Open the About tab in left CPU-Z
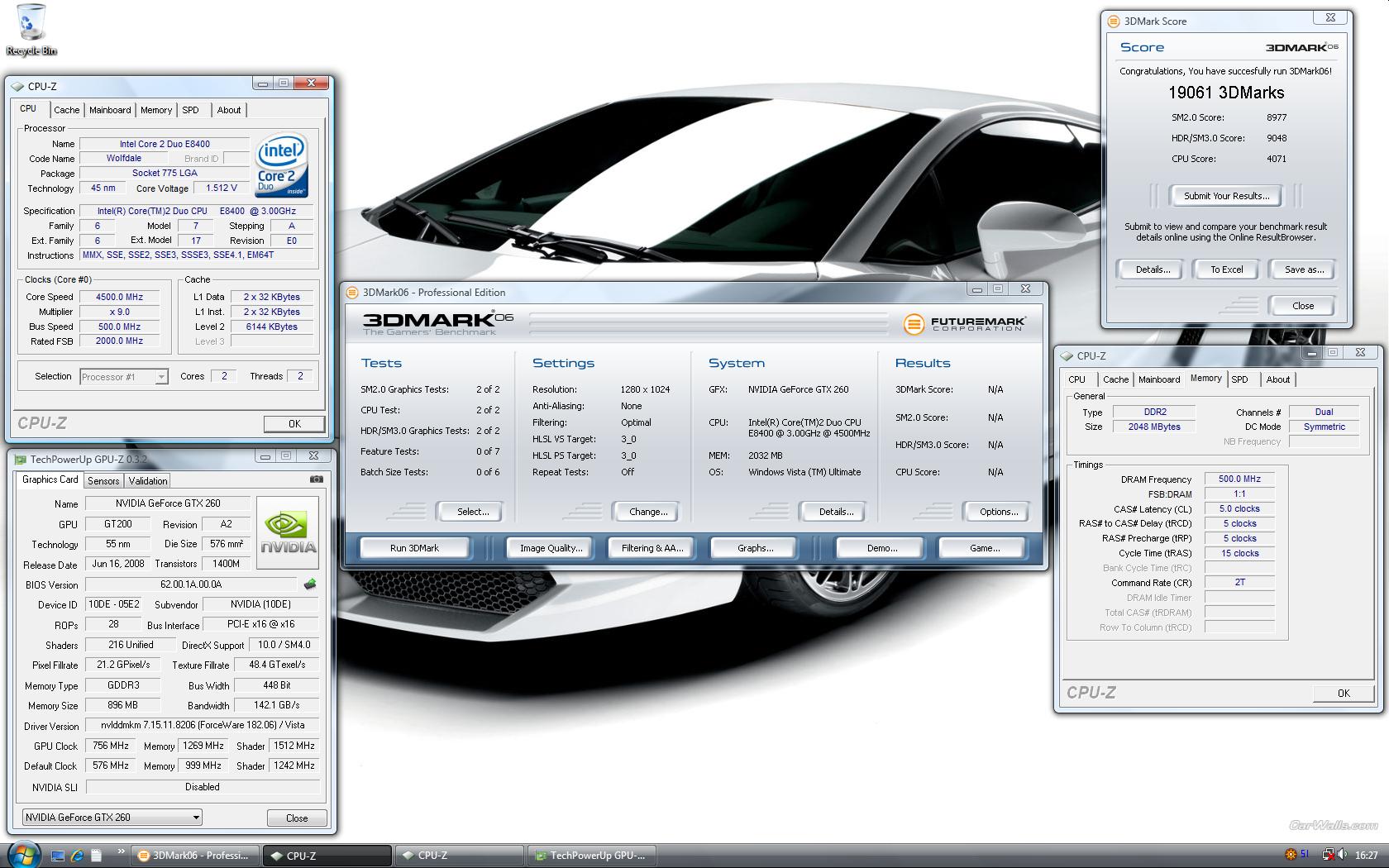Screen dimensions: 1389x868 coord(229,110)
